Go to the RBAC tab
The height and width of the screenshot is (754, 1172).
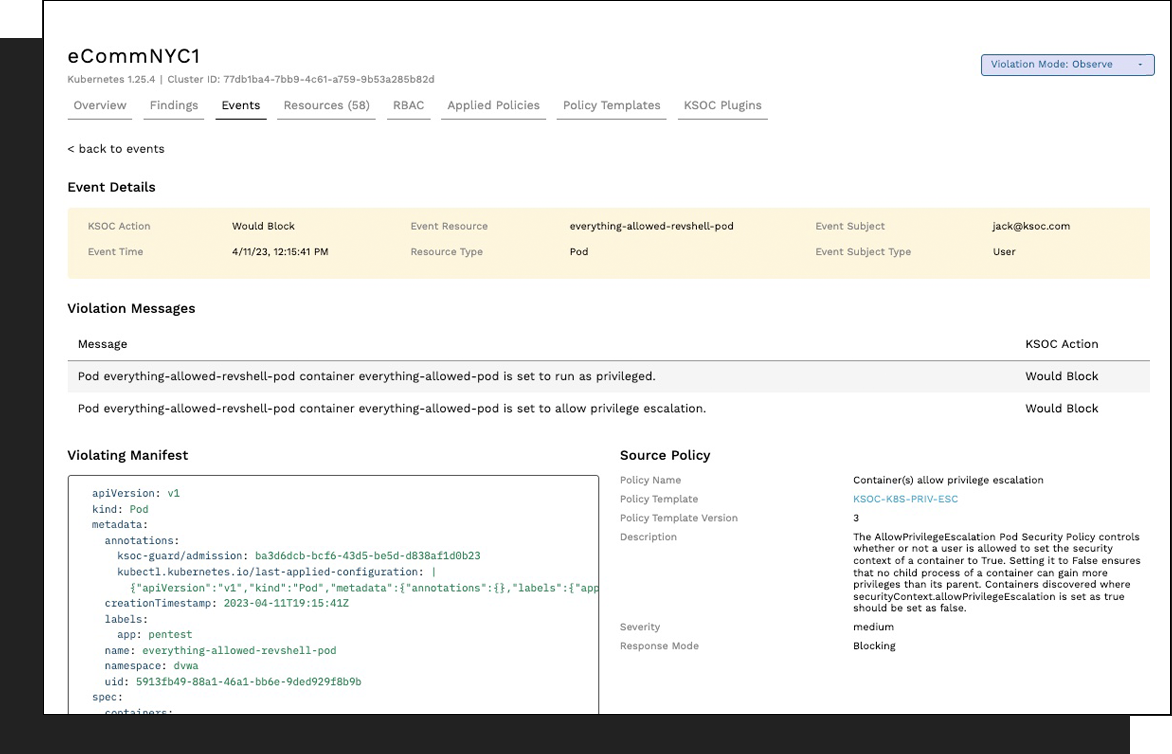[x=409, y=105]
